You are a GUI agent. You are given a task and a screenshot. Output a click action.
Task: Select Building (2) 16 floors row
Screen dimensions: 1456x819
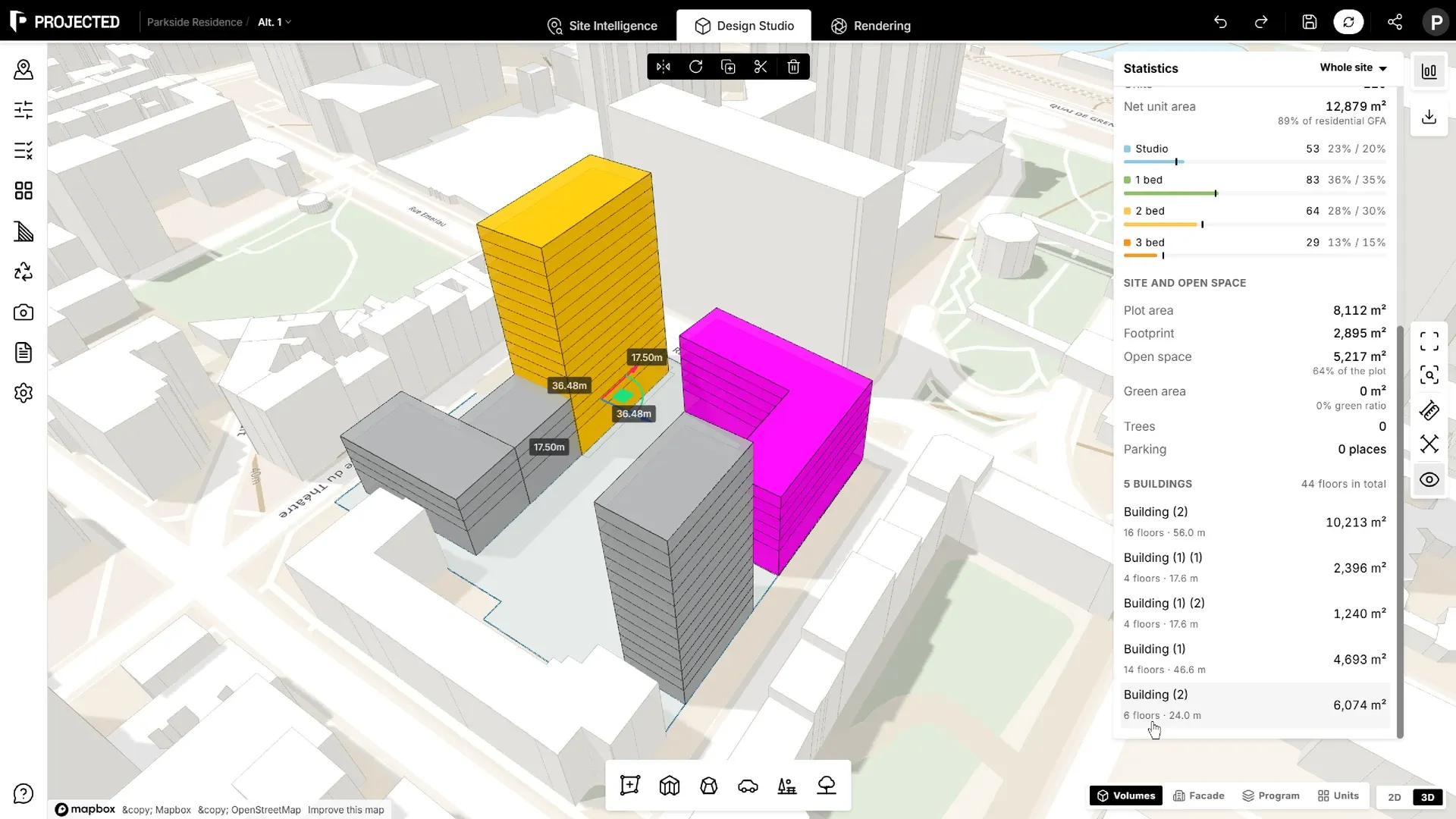point(1255,522)
